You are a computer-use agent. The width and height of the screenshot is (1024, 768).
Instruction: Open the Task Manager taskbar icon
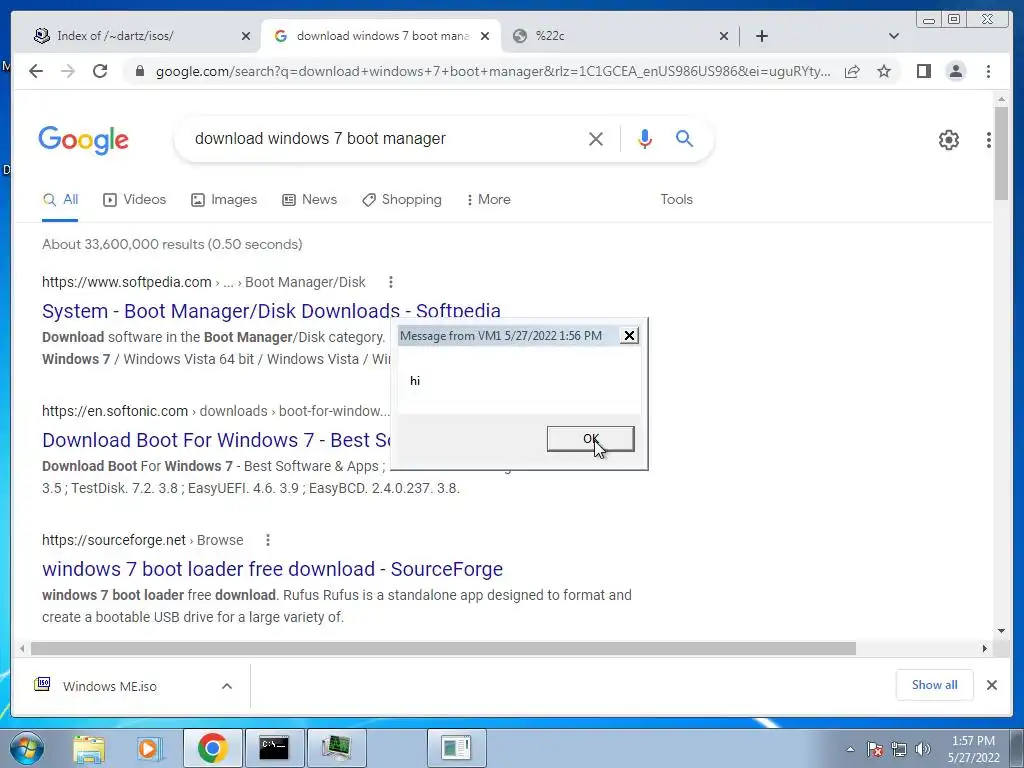336,748
